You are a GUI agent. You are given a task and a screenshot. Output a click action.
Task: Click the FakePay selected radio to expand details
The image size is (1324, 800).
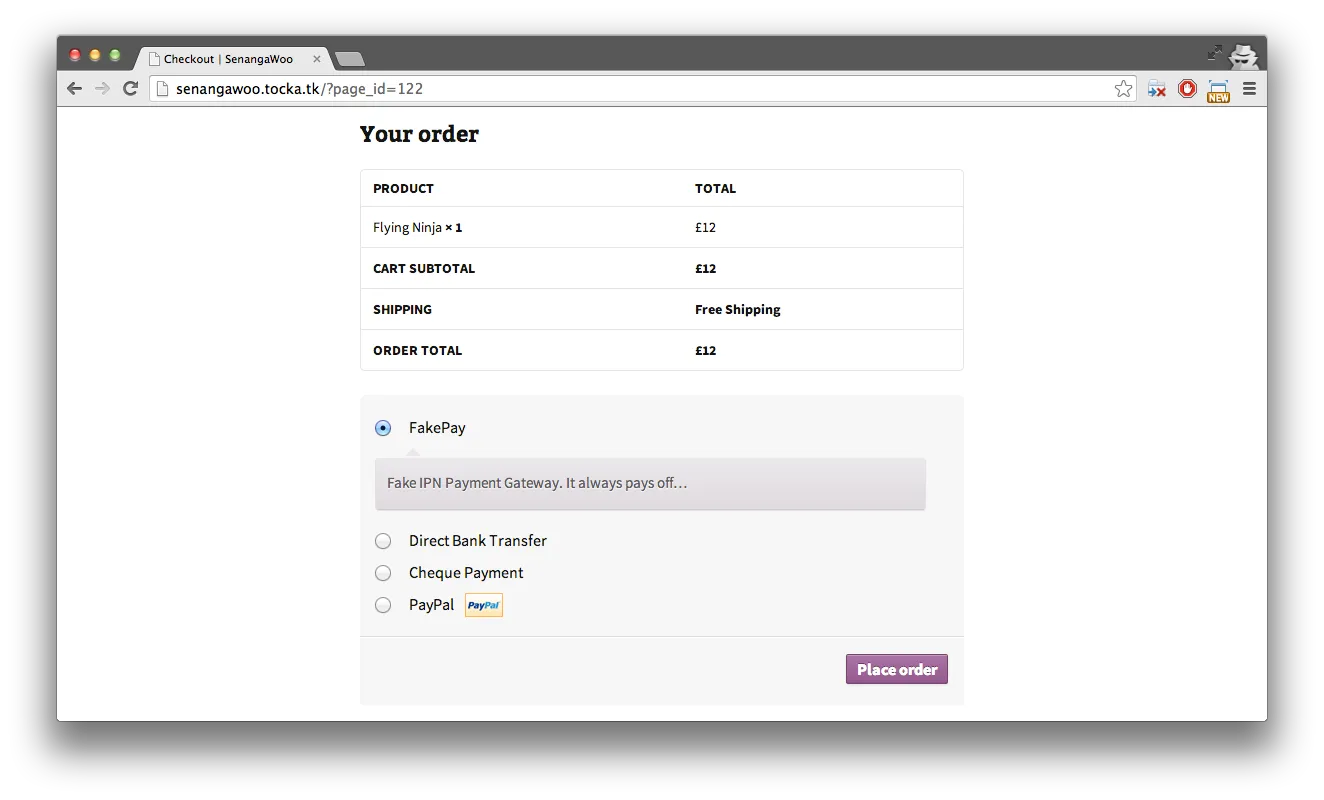pos(383,427)
